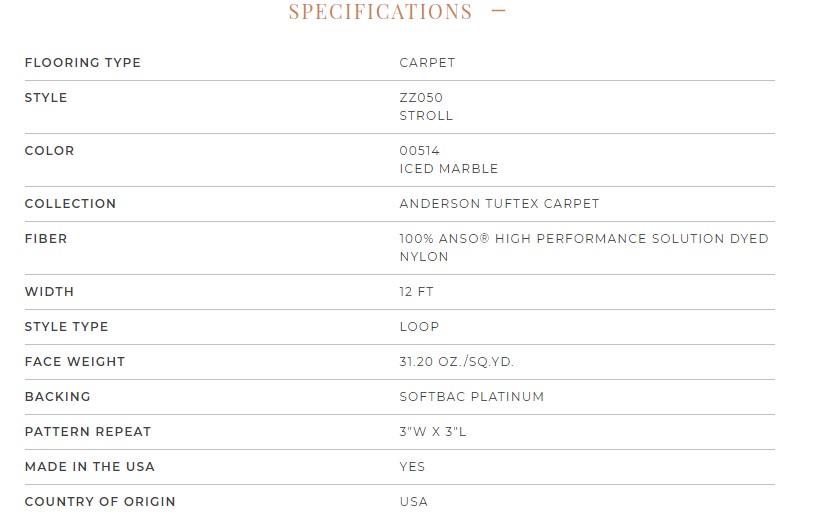Select the FIBER row label

[46, 239]
